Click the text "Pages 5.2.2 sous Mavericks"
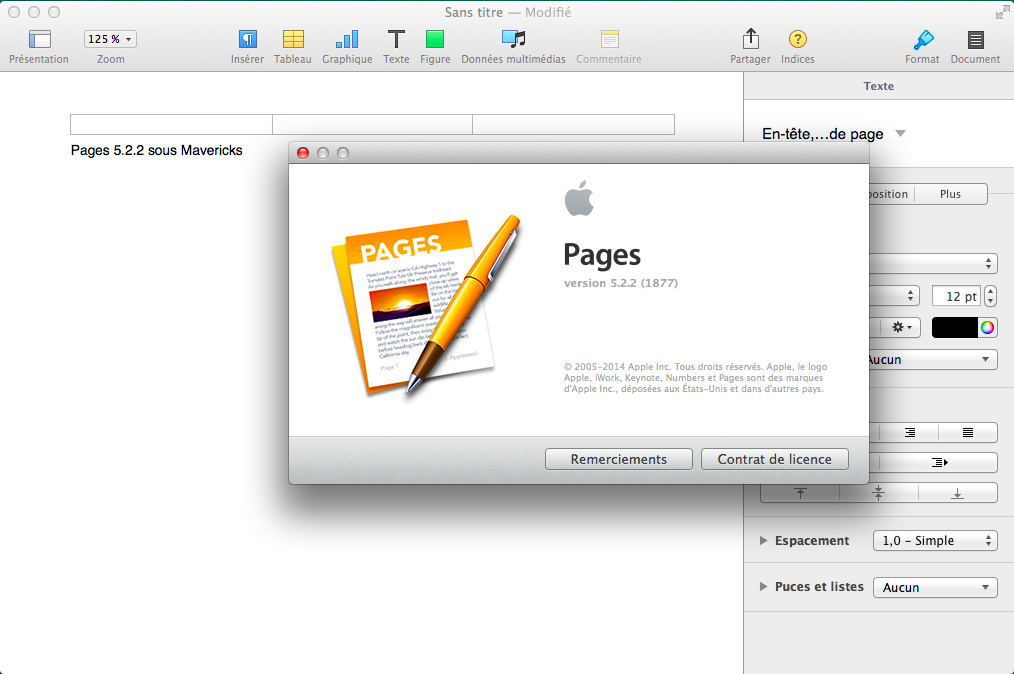 (156, 150)
